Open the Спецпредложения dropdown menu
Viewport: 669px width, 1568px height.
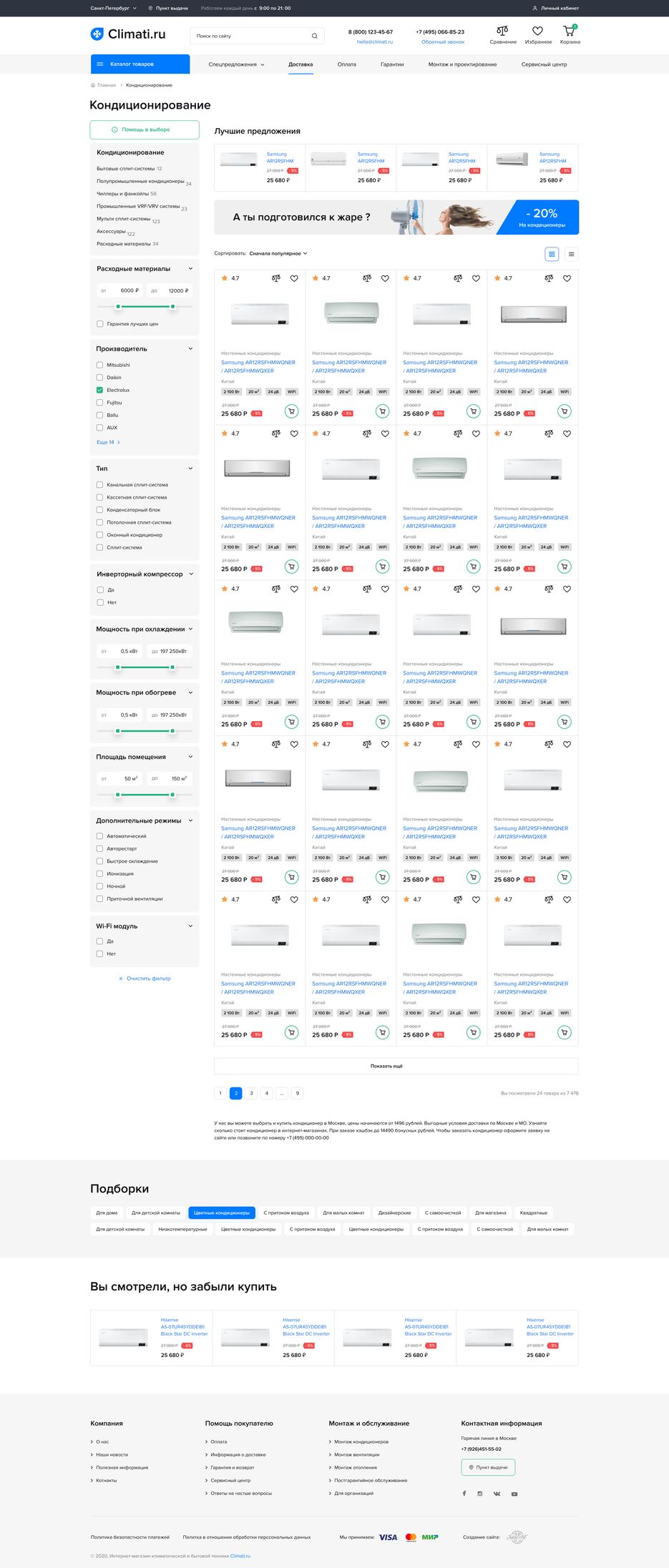[236, 64]
